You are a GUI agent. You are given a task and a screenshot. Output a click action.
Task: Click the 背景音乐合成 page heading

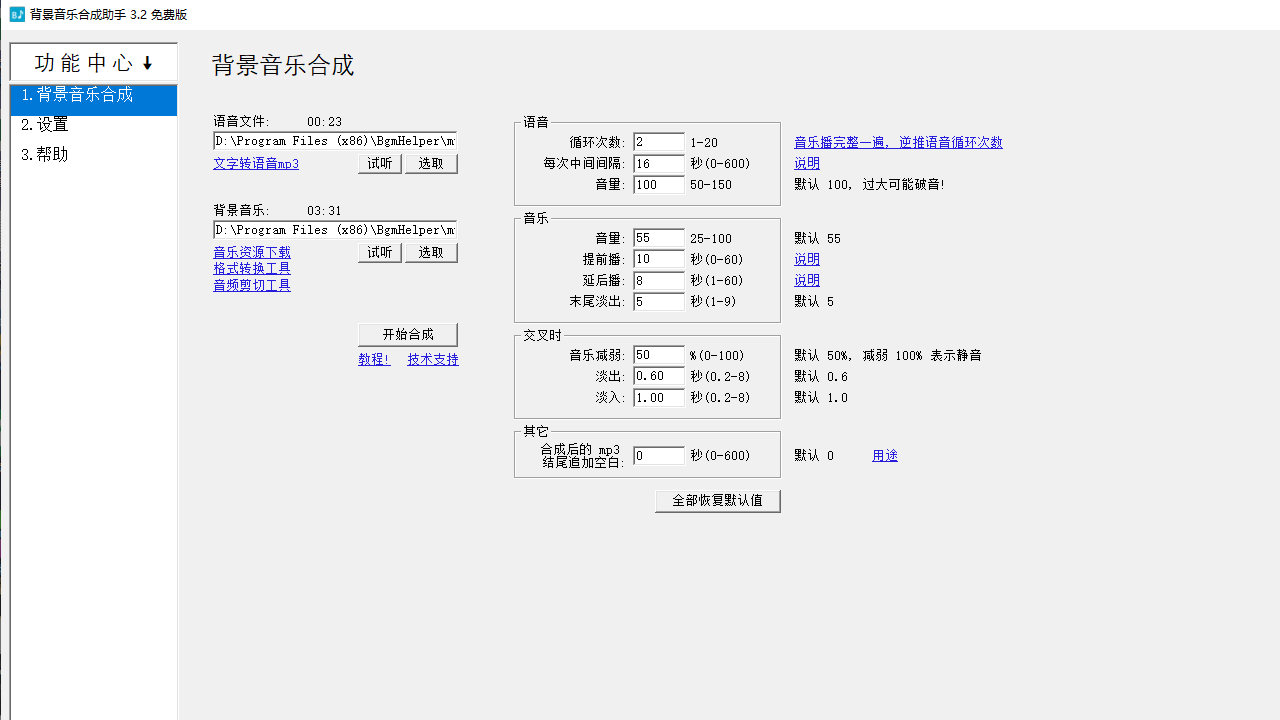[x=283, y=66]
